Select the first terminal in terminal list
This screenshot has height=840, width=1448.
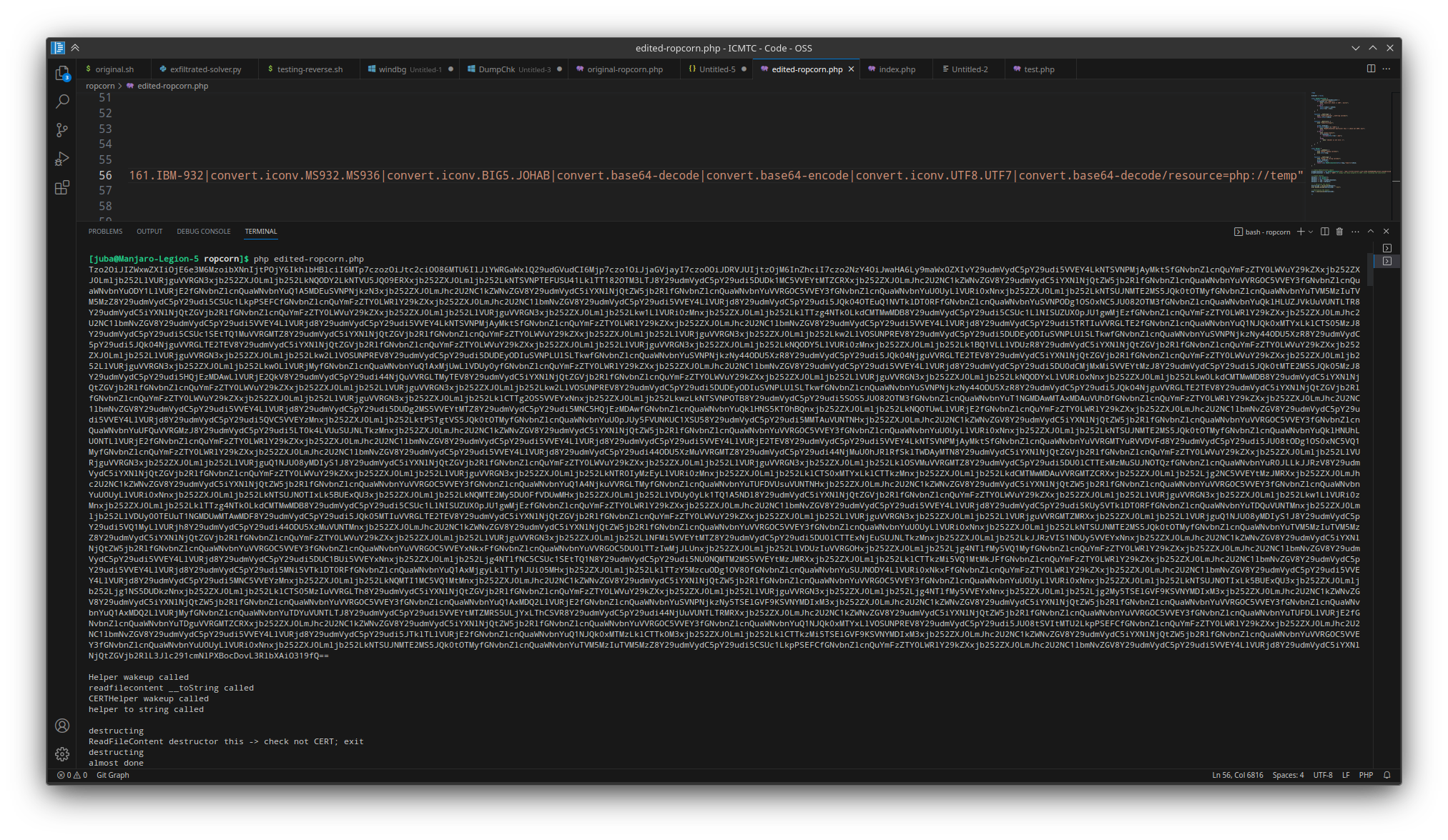click(x=1387, y=248)
